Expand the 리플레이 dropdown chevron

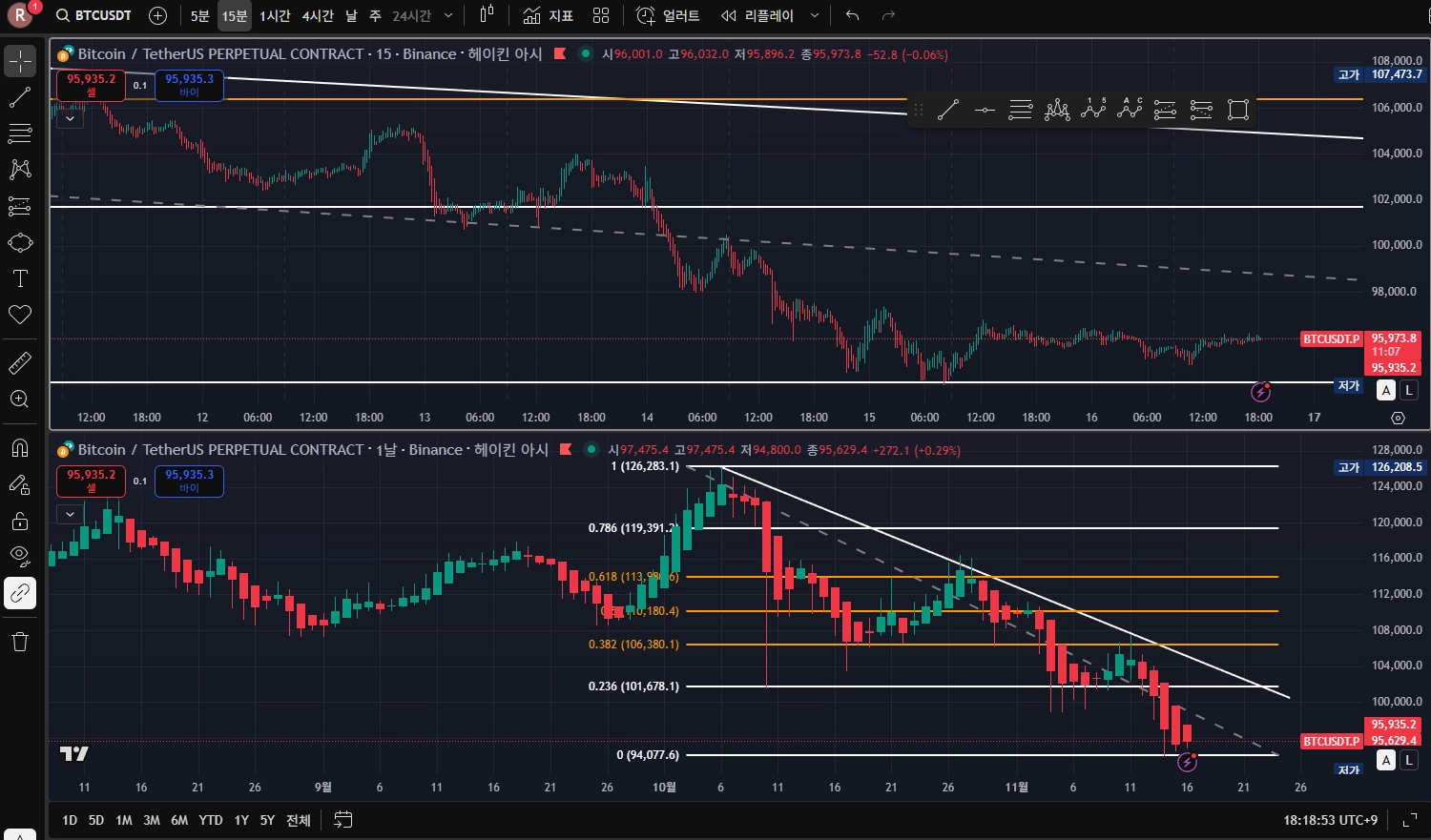[x=814, y=15]
